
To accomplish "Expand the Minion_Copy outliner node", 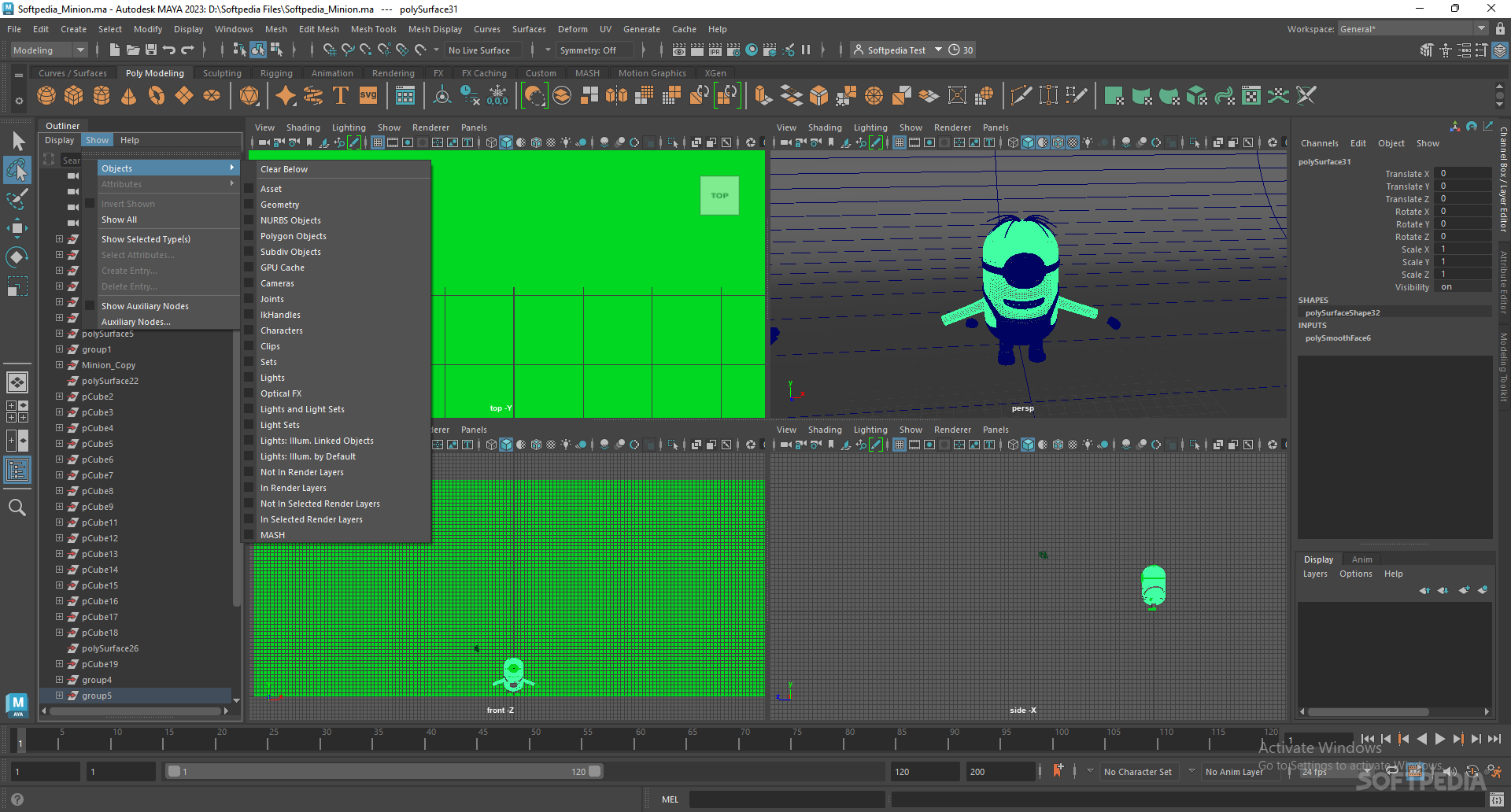I will (59, 365).
